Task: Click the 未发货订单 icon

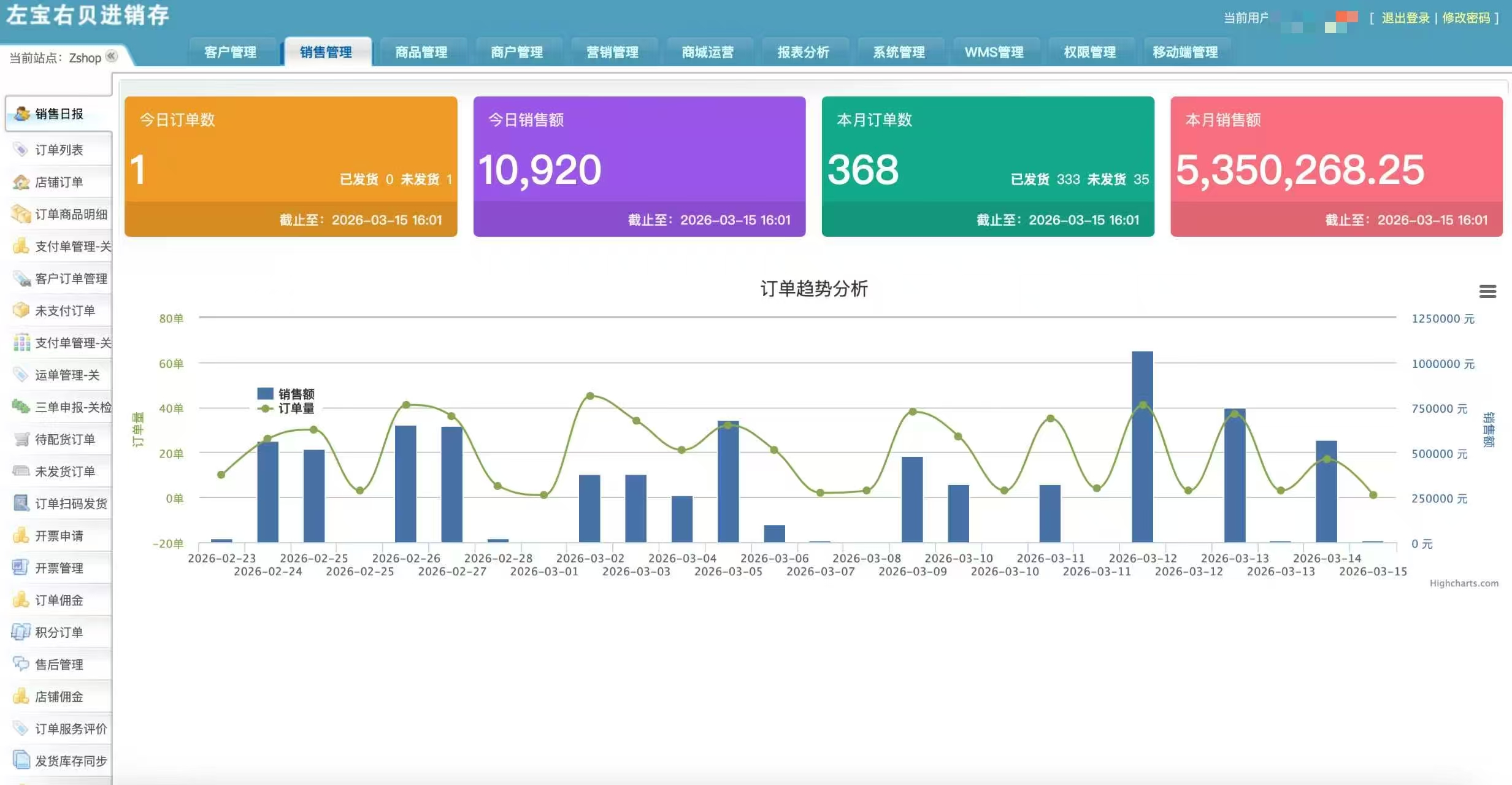Action: tap(21, 471)
